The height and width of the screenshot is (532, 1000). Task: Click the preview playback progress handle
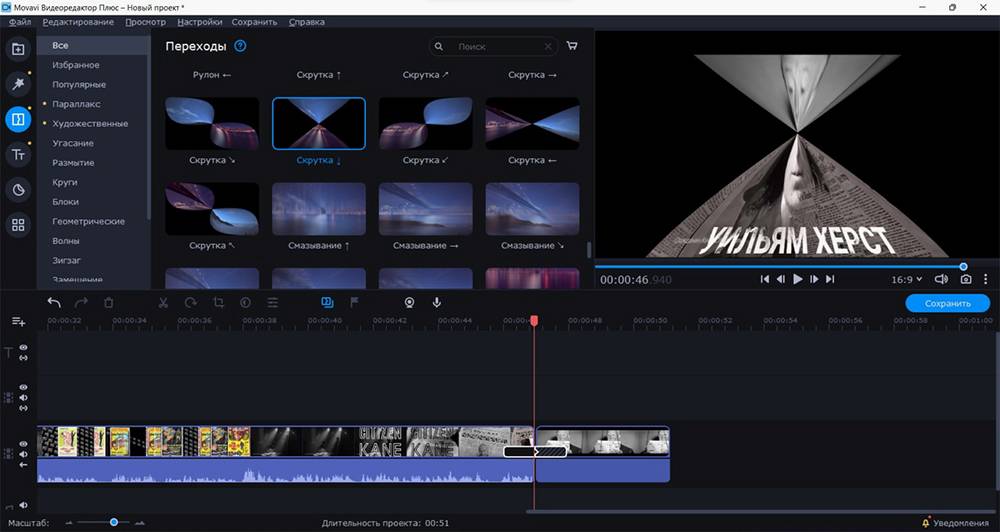[x=963, y=267]
